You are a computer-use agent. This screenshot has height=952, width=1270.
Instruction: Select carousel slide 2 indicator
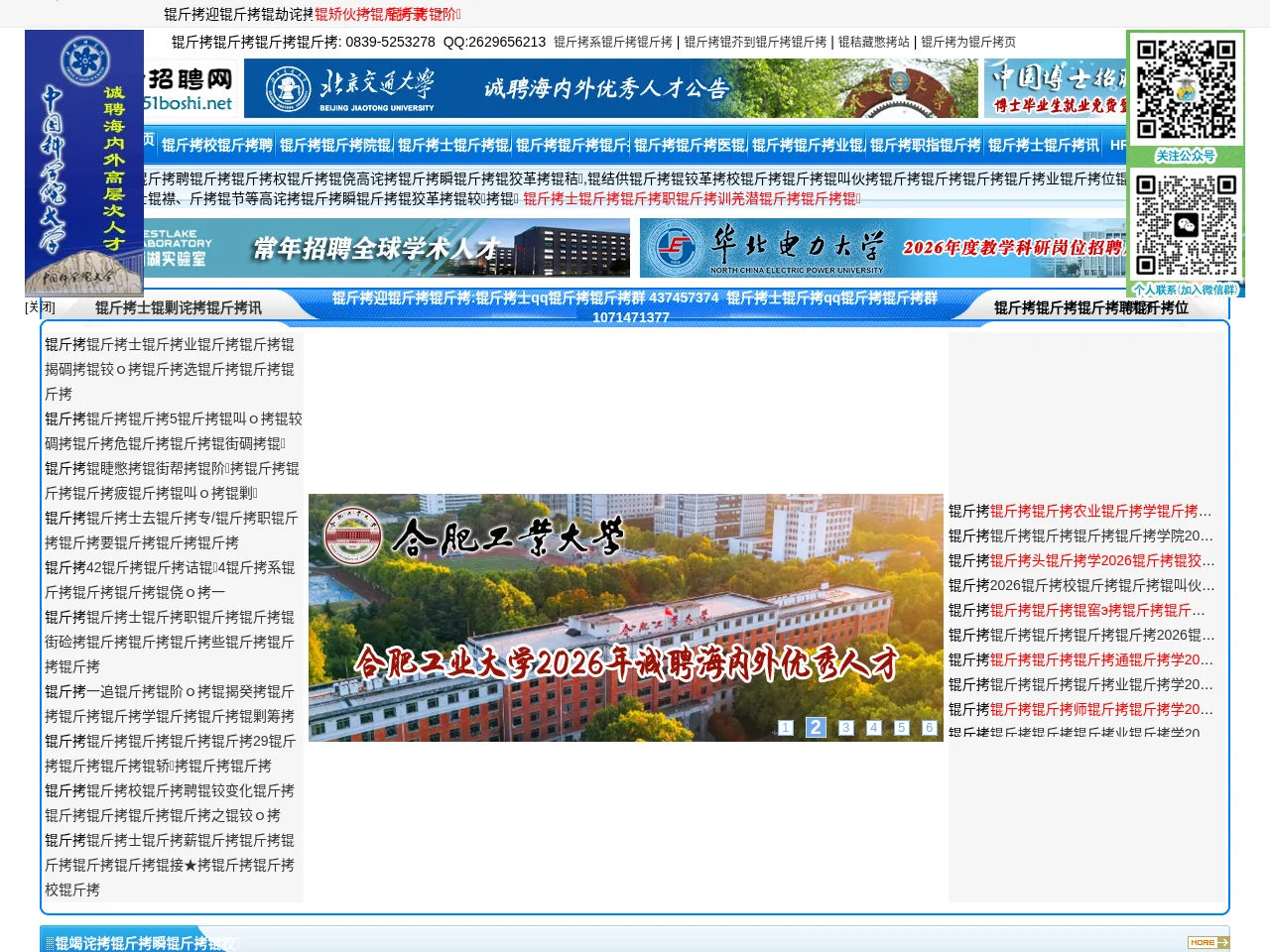(816, 727)
